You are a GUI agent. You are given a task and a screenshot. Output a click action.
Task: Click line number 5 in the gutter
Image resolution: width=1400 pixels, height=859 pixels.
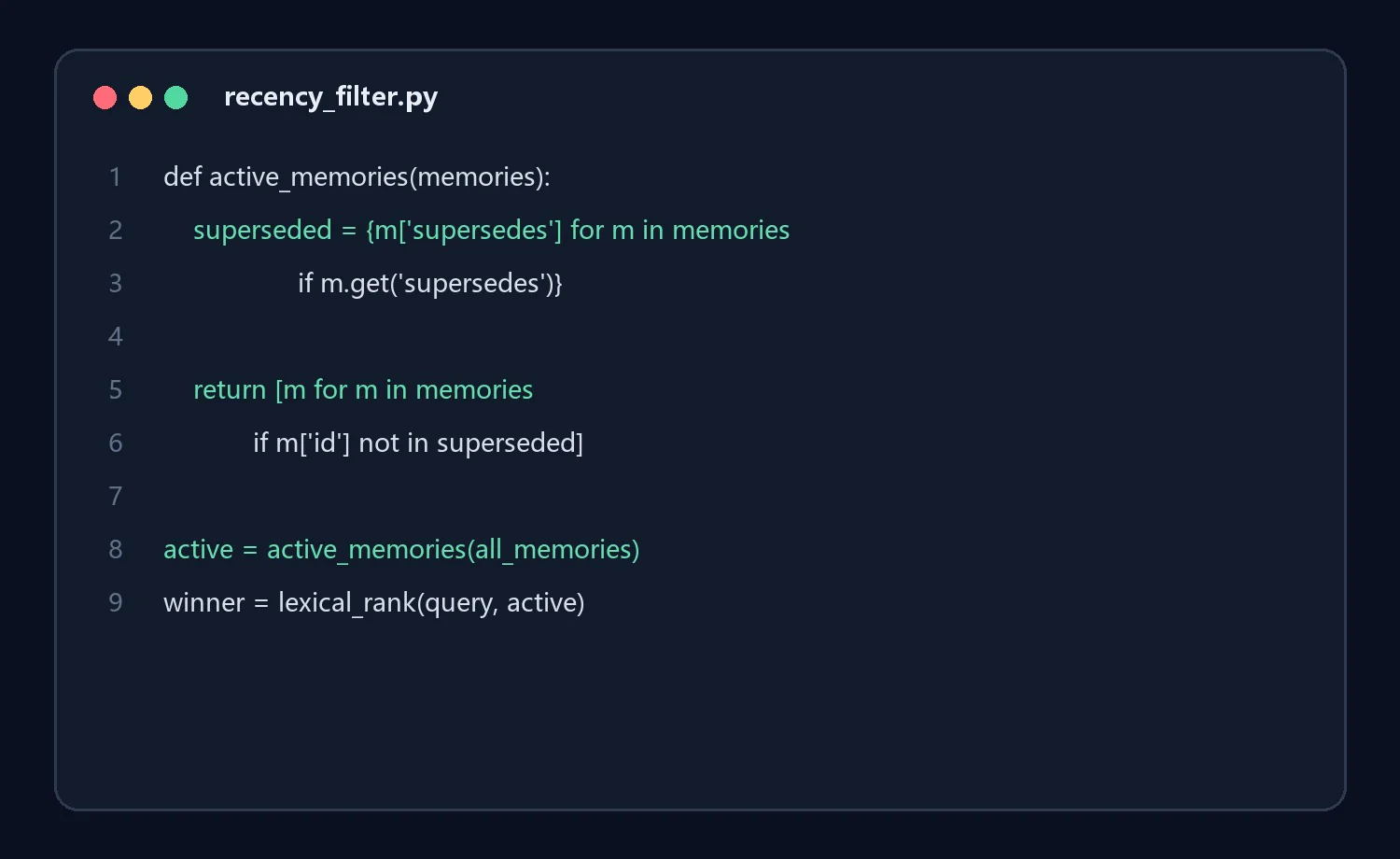115,389
